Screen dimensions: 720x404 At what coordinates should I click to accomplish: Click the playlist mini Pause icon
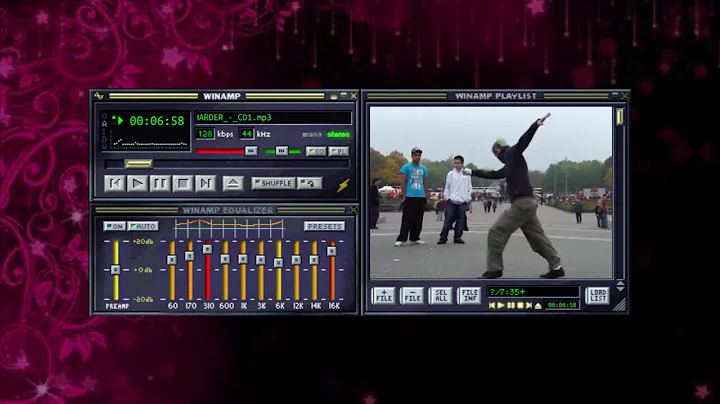coord(511,305)
